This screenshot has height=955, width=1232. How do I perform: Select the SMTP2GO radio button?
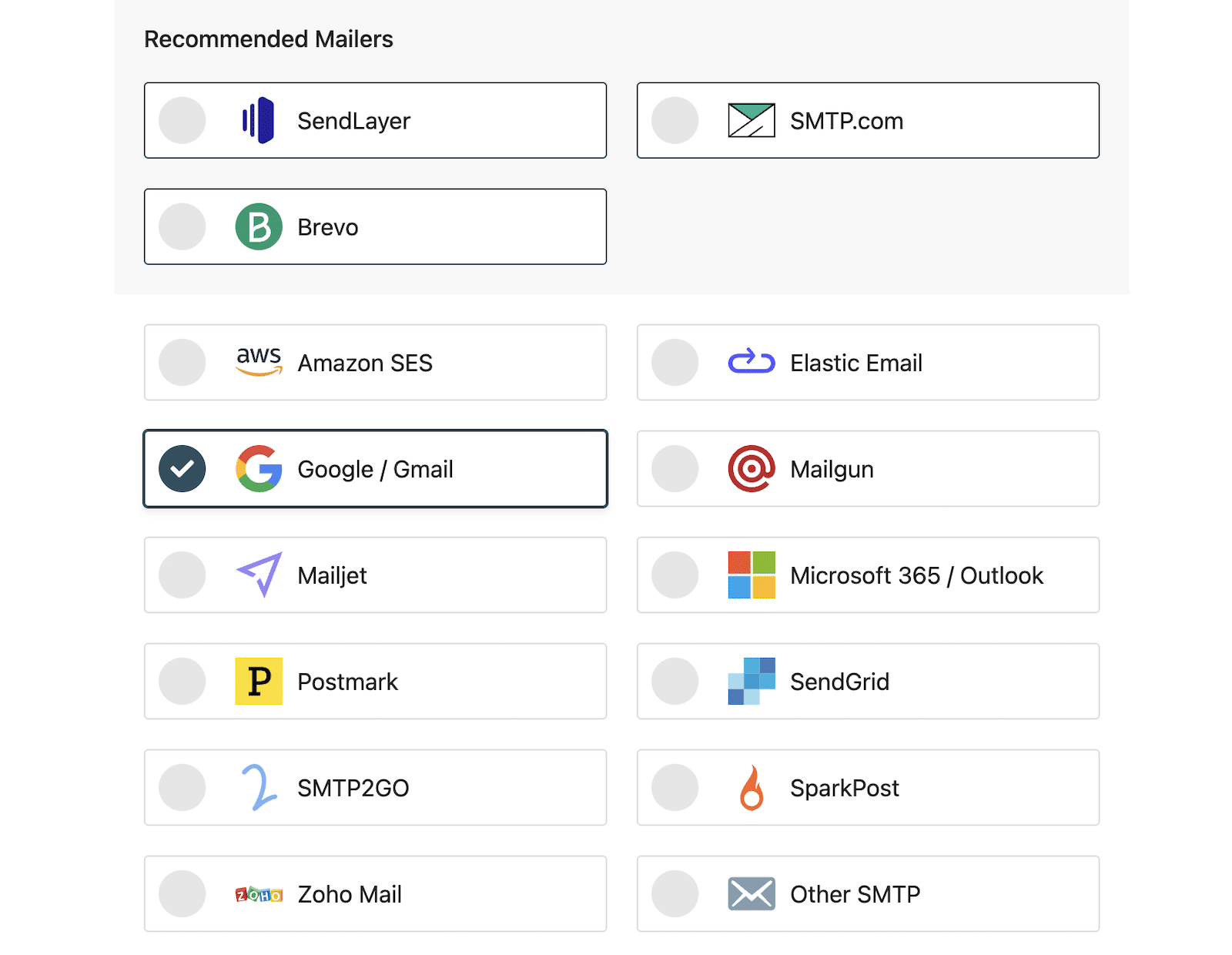coord(182,788)
